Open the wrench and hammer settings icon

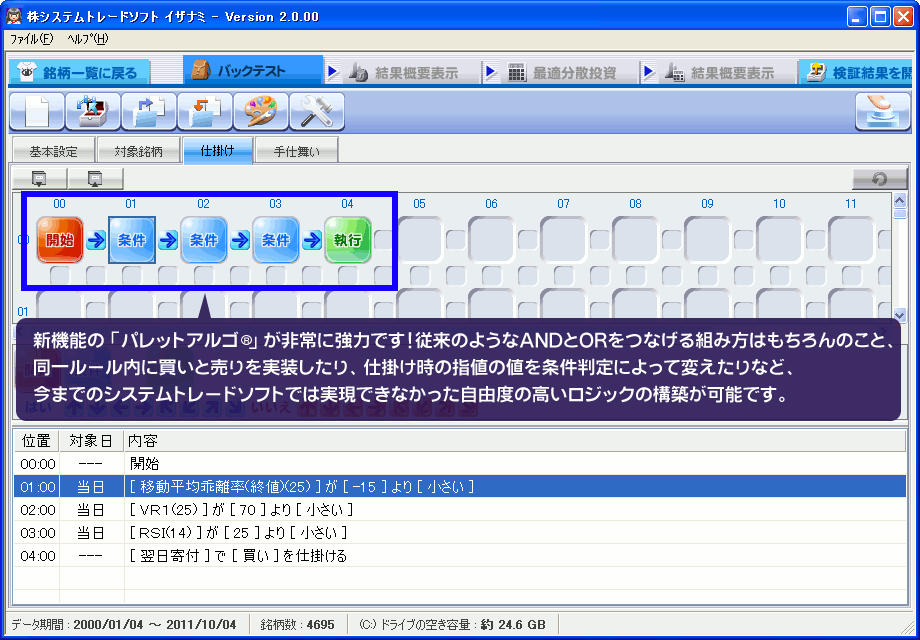pyautogui.click(x=317, y=111)
